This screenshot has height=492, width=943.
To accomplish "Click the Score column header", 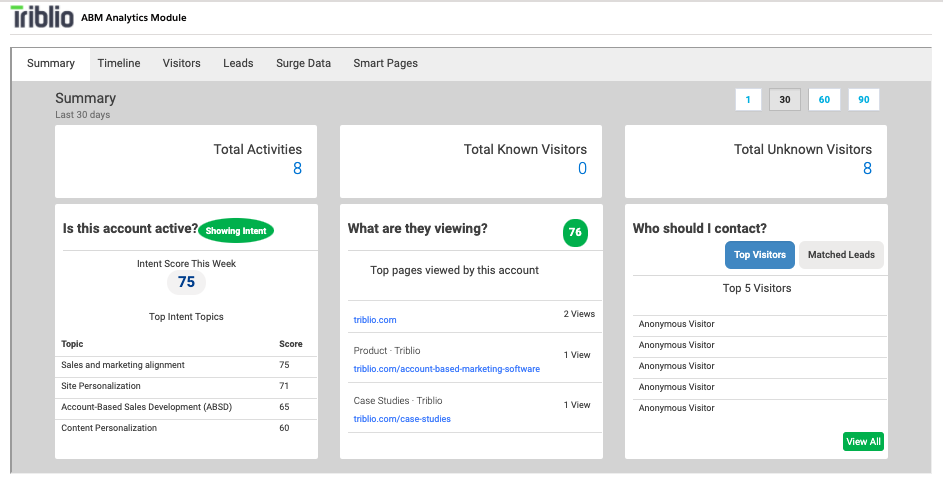I will click(290, 344).
